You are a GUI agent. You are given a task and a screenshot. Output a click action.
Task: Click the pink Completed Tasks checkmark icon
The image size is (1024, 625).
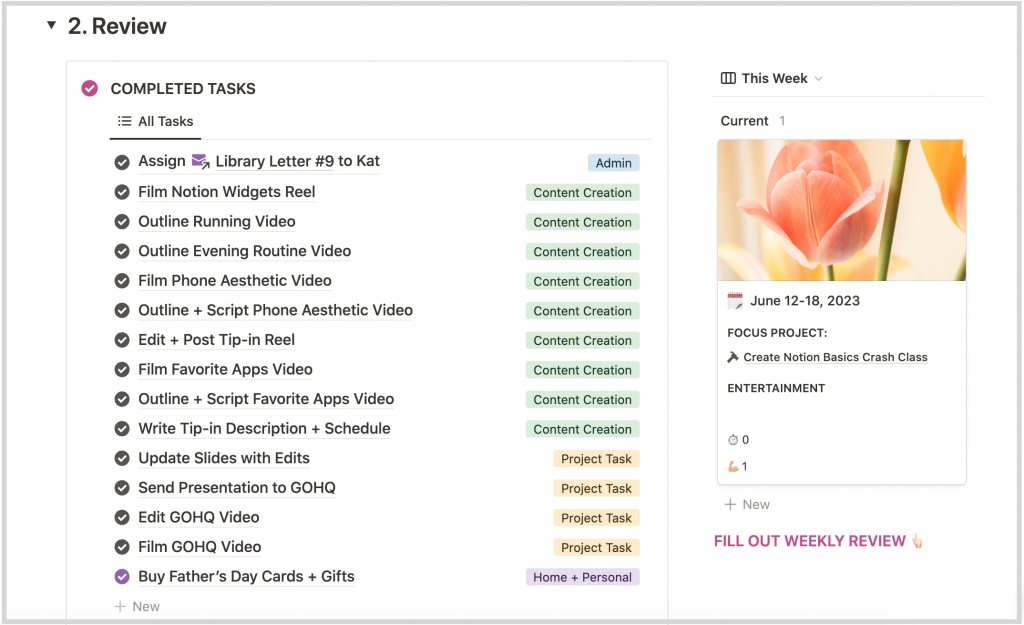[89, 88]
